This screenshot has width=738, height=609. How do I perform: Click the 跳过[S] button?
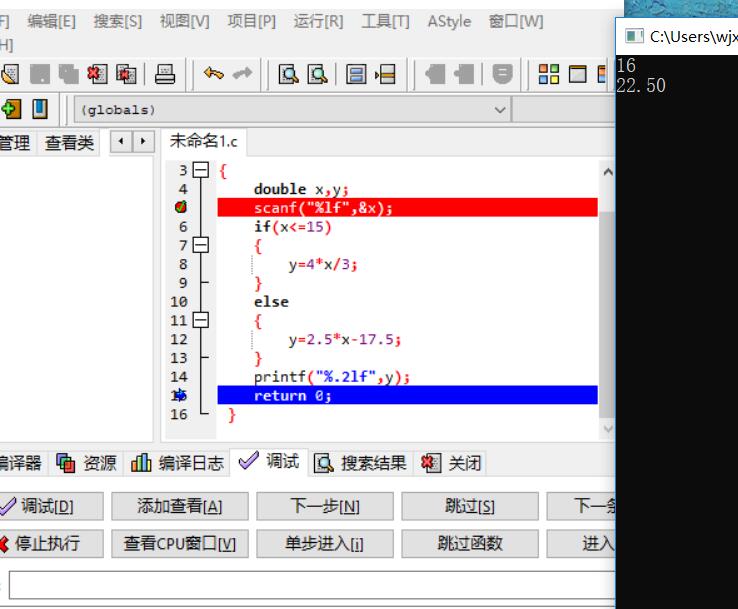coord(470,506)
